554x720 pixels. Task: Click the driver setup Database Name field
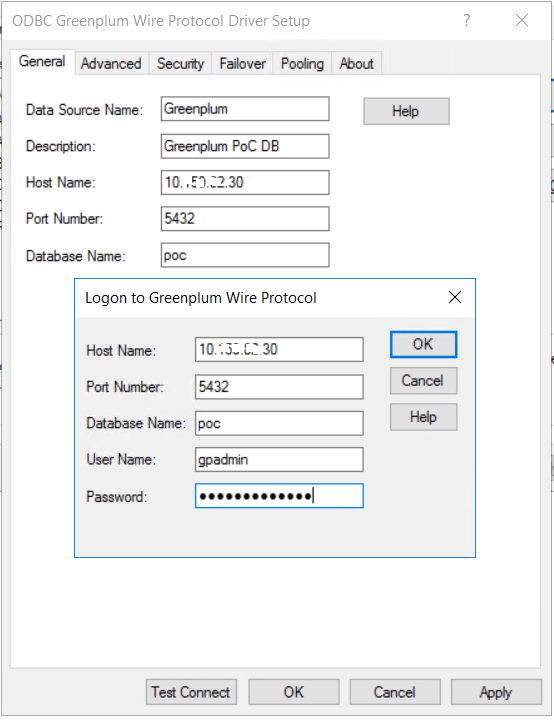245,255
